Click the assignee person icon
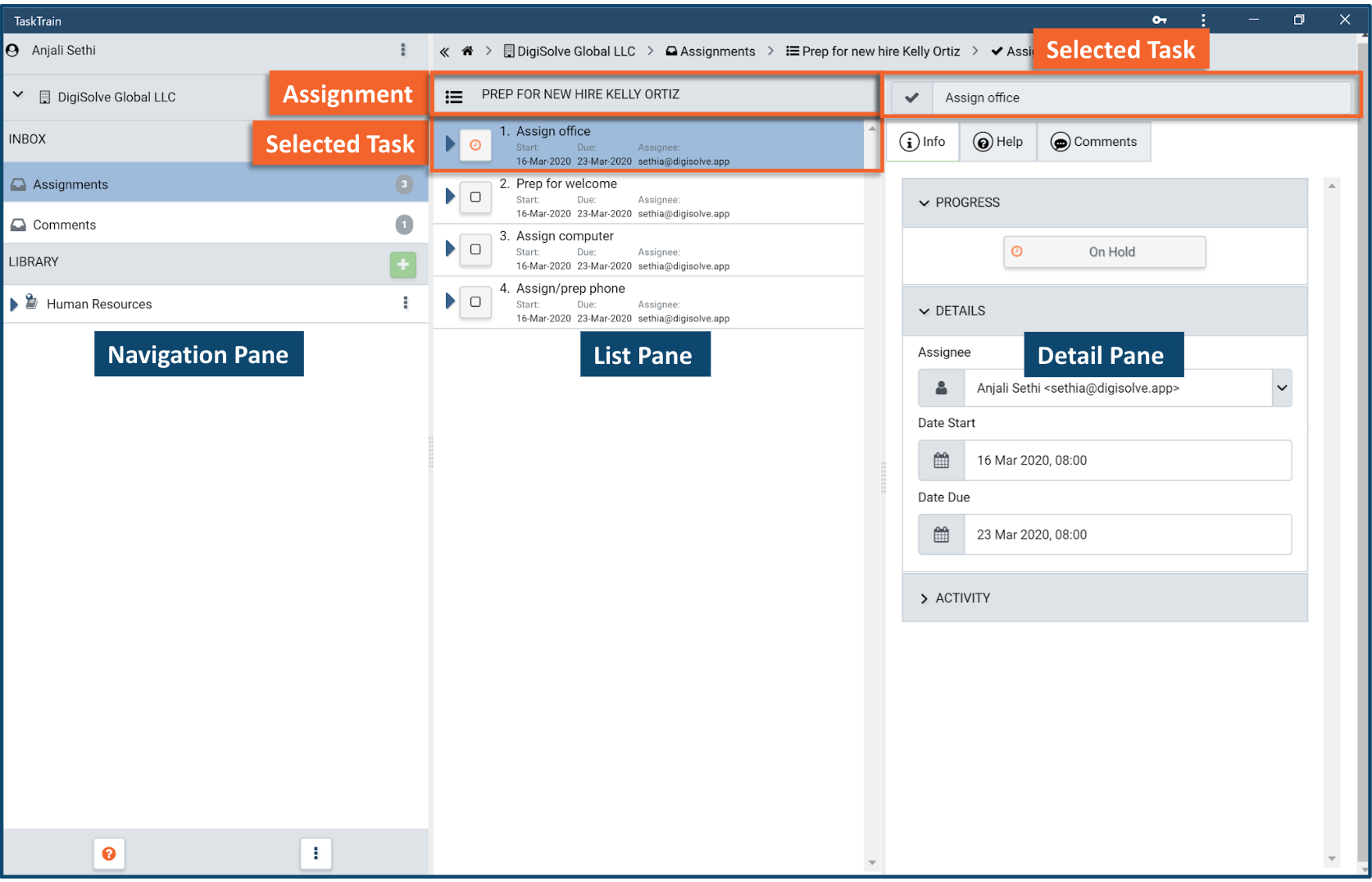 (942, 389)
